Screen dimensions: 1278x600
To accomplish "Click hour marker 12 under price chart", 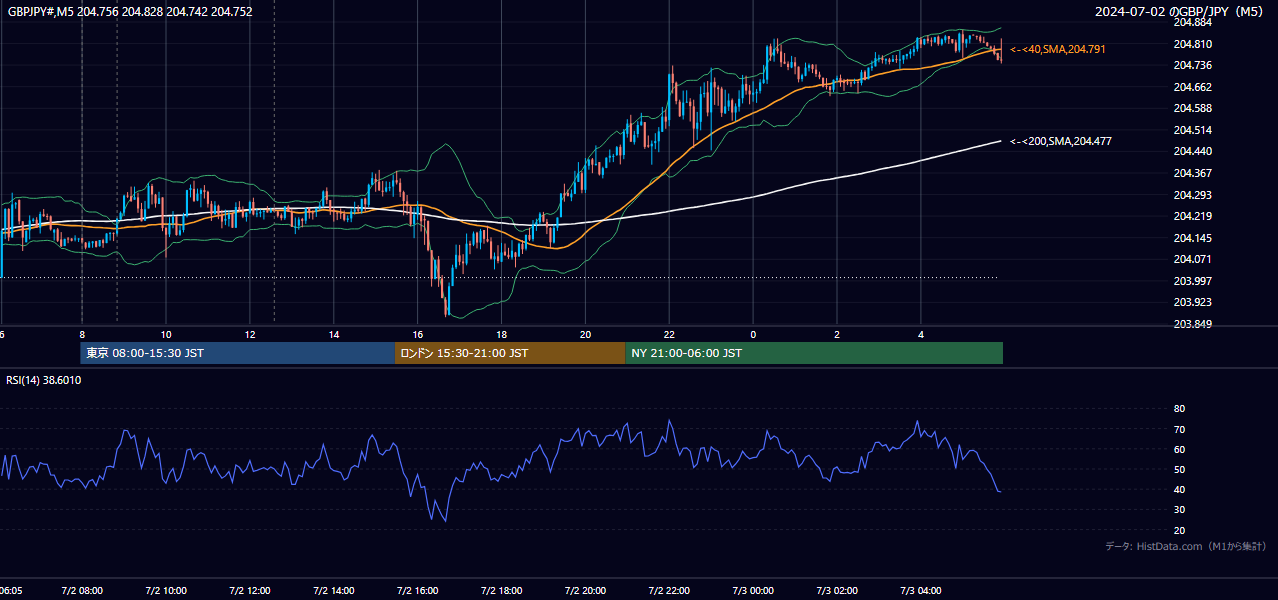I will pyautogui.click(x=250, y=334).
